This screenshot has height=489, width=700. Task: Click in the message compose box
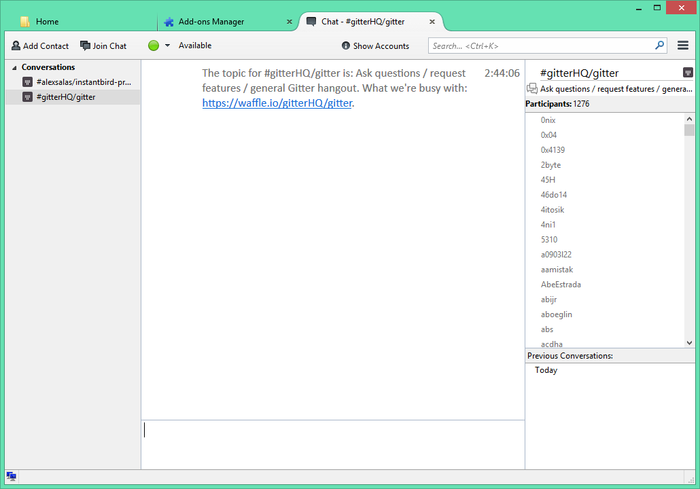pyautogui.click(x=333, y=444)
